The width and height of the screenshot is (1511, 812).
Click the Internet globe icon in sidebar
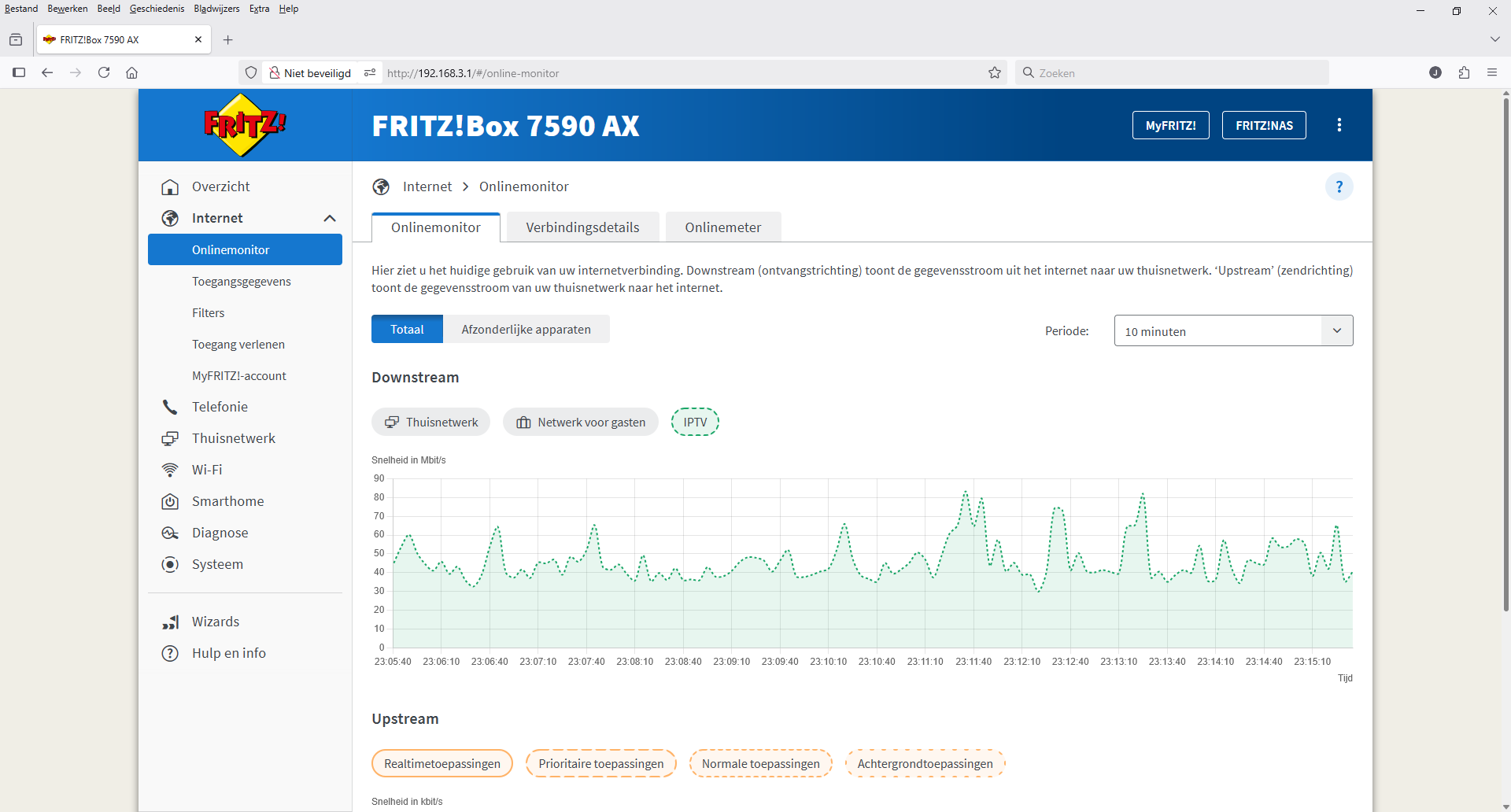tap(170, 218)
